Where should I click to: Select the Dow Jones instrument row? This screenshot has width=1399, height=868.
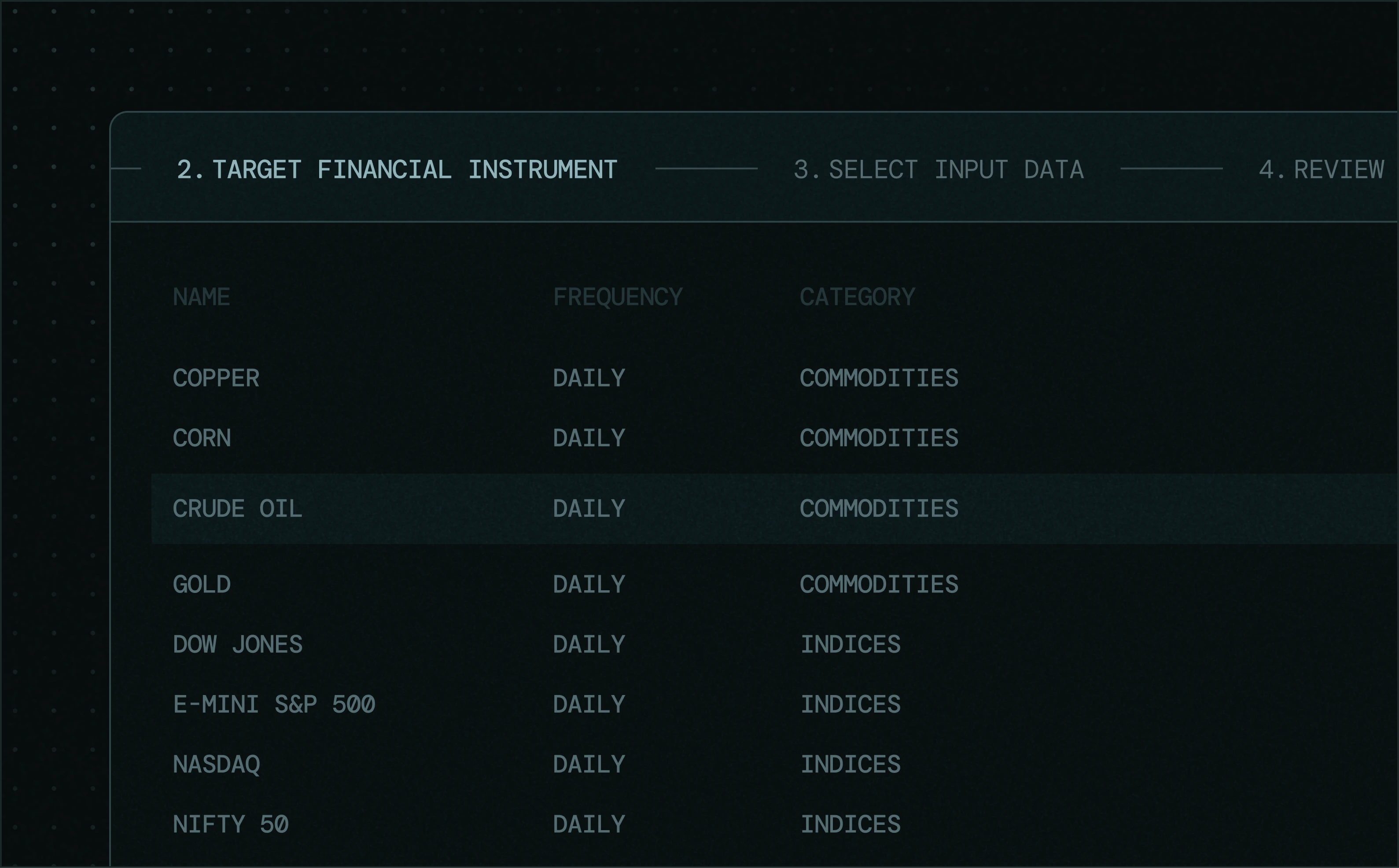pos(238,644)
